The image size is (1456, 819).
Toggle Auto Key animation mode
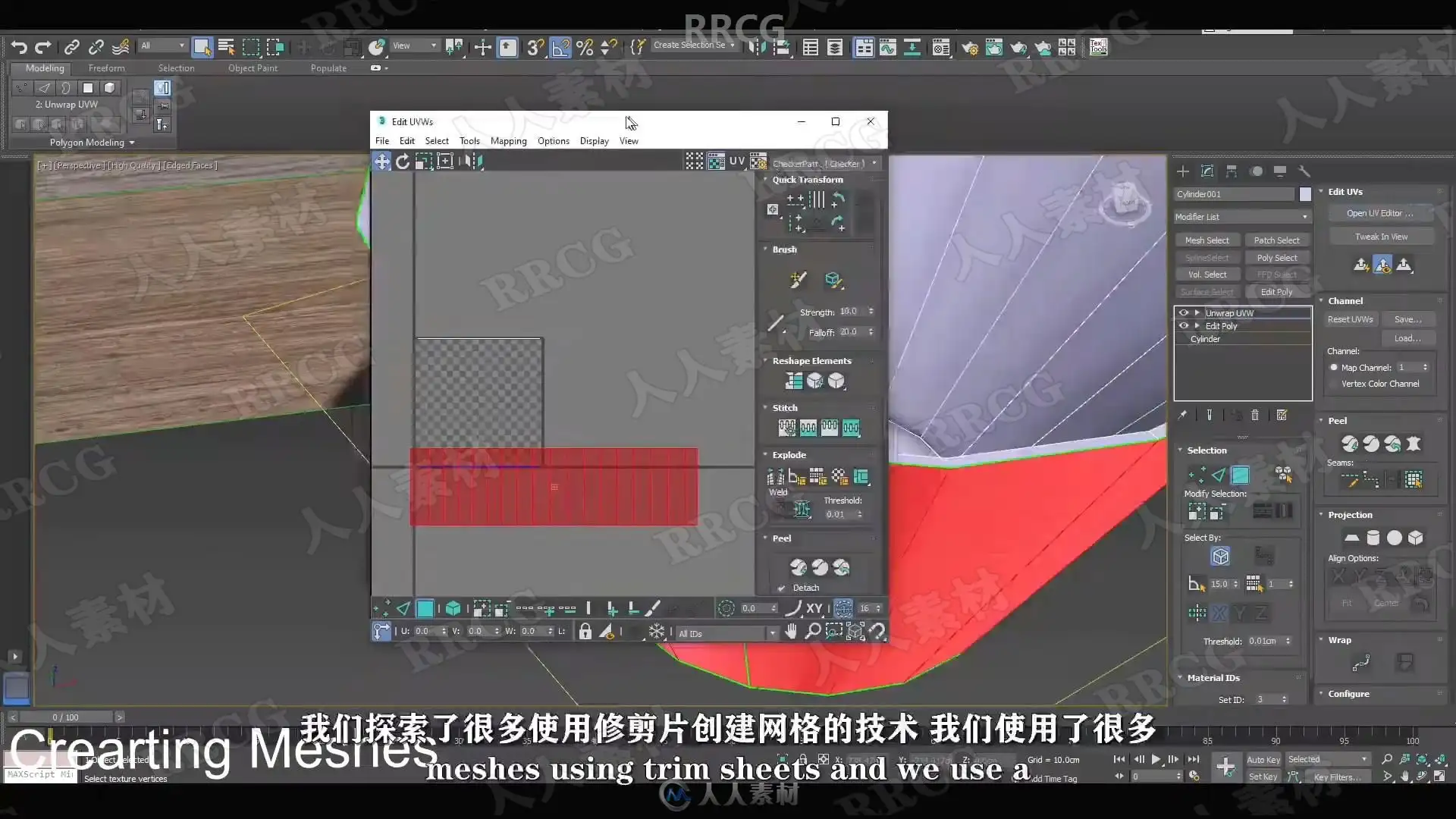click(x=1263, y=759)
